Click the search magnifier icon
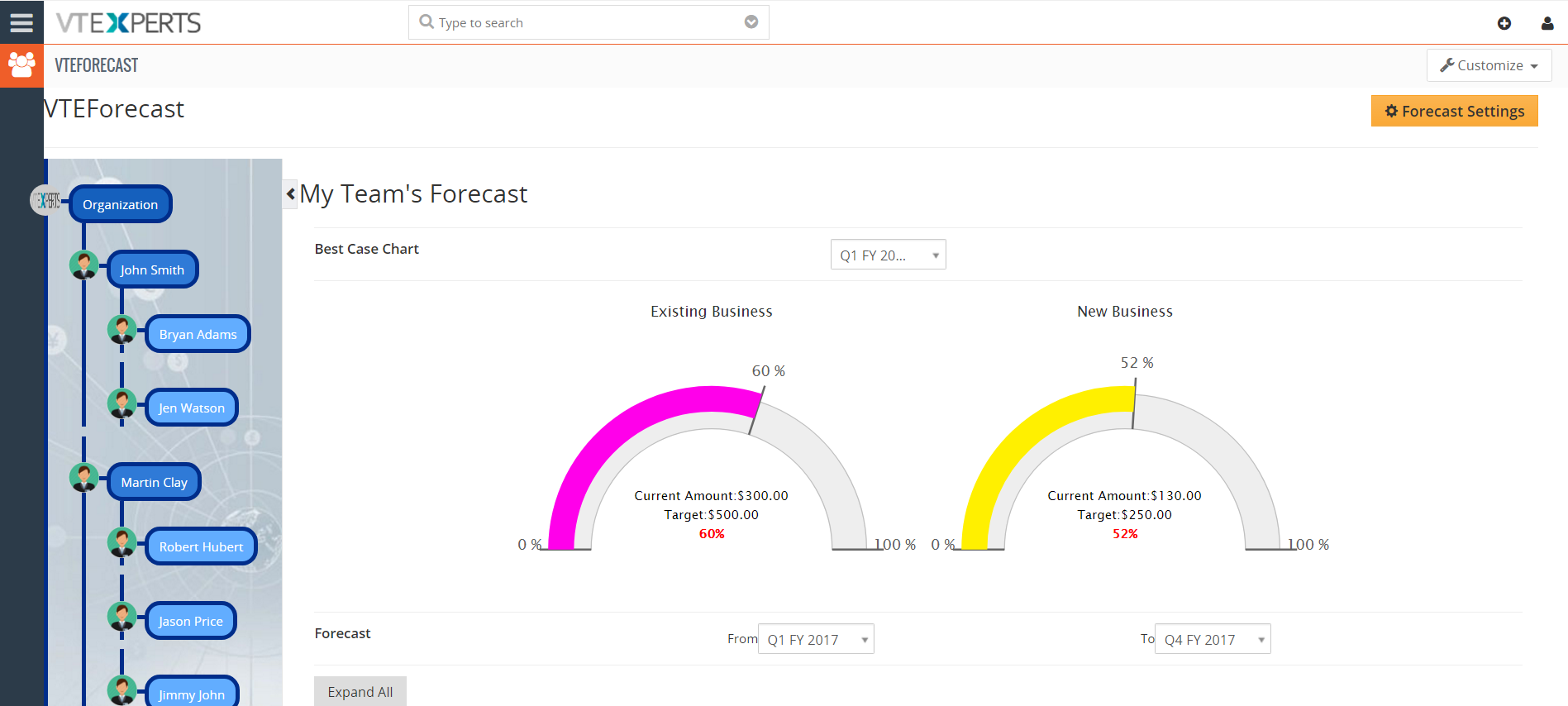1568x706 pixels. (427, 21)
